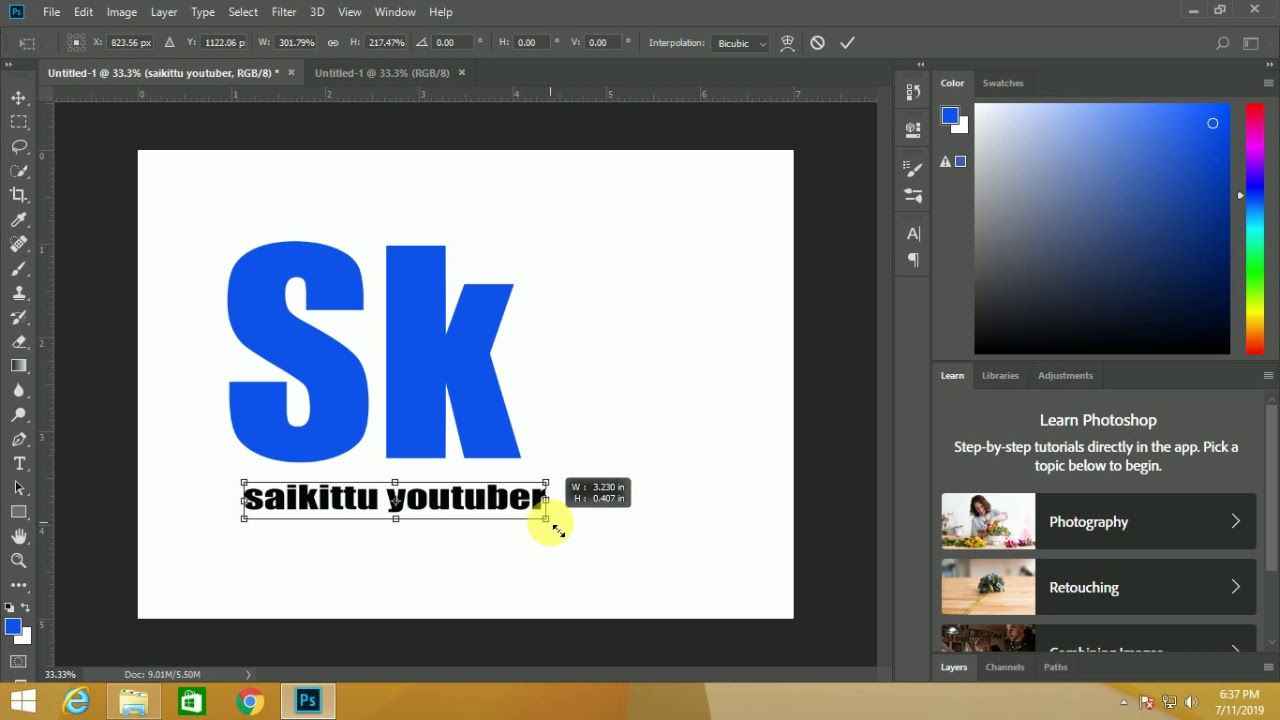Swap foreground and background colors
Image resolution: width=1280 pixels, height=720 pixels.
(x=27, y=607)
